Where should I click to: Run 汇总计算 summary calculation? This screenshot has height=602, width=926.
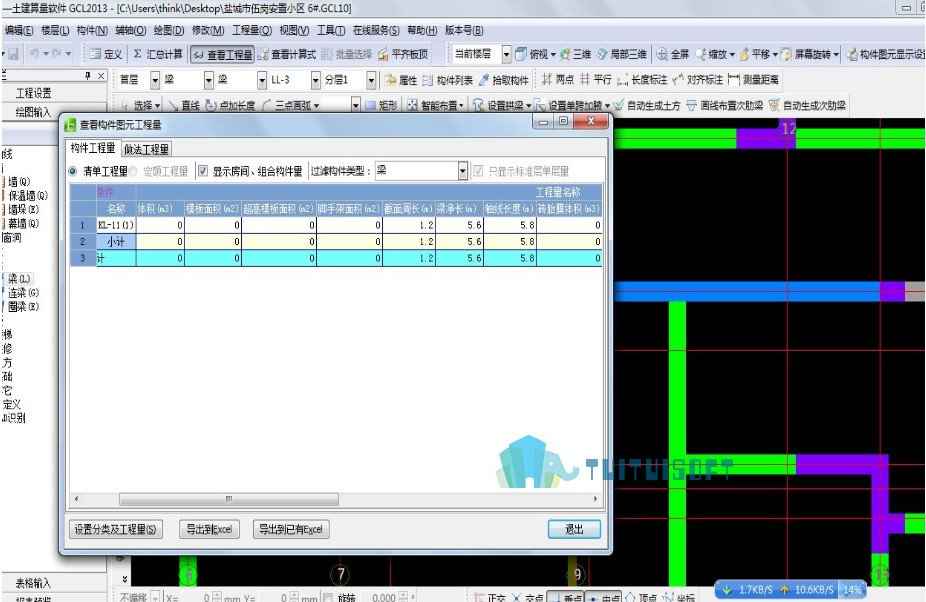click(158, 54)
